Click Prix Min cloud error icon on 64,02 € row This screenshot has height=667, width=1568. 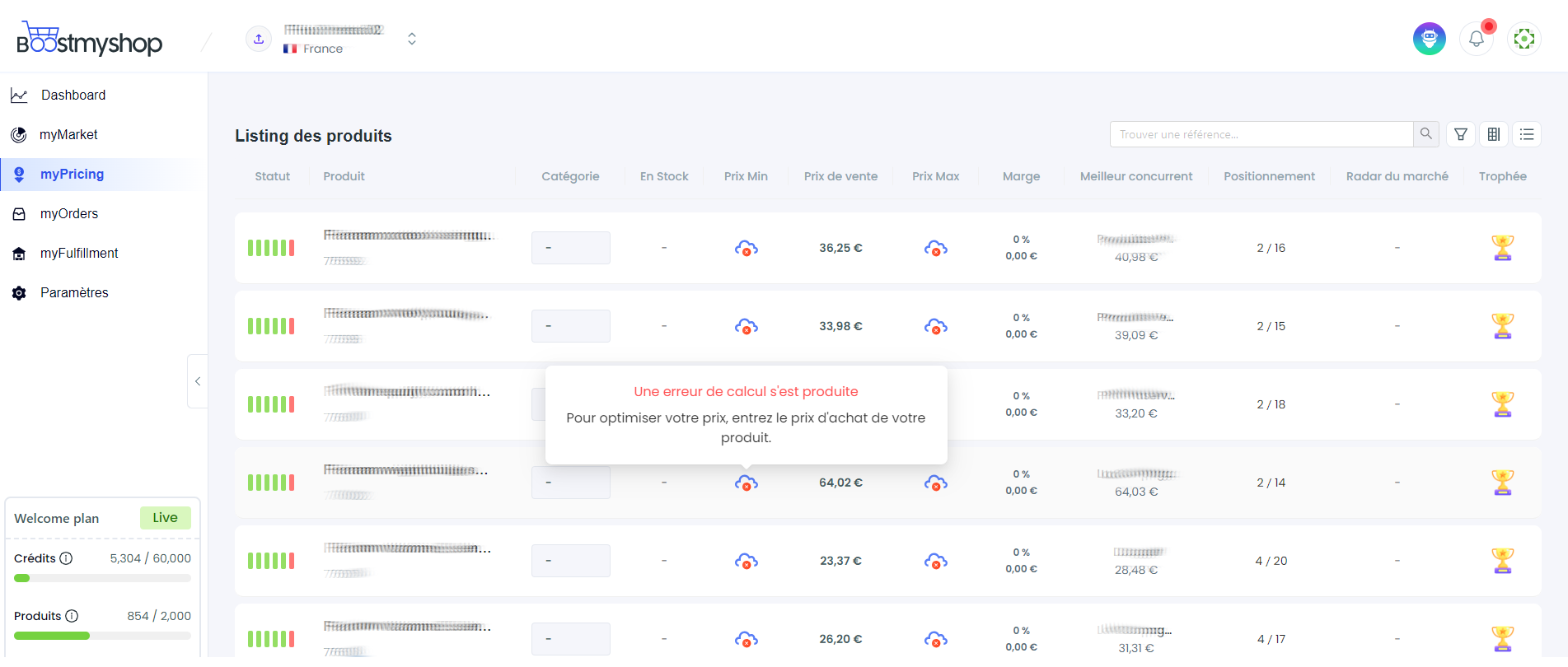(747, 483)
